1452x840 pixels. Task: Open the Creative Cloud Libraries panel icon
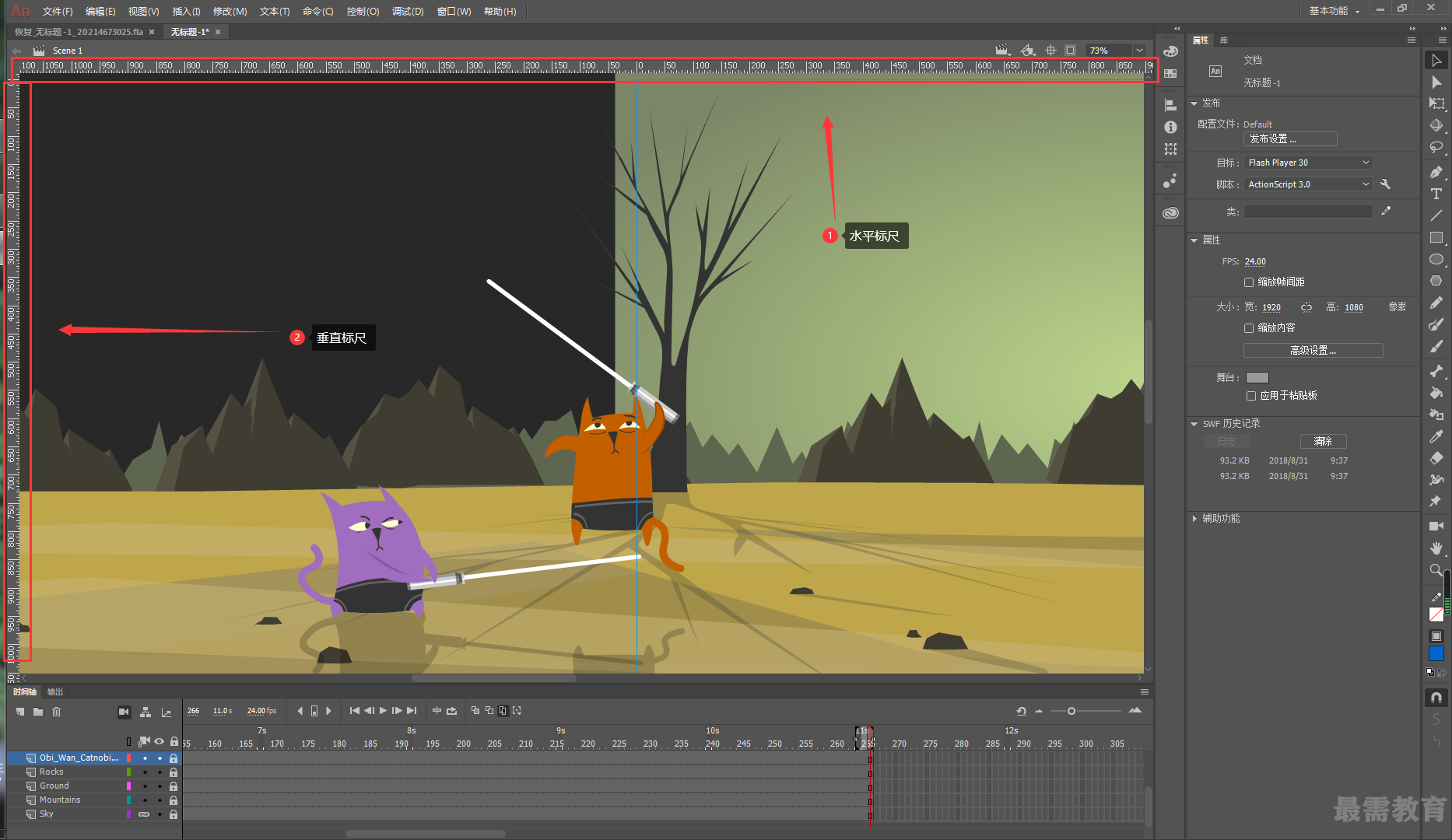1170,213
